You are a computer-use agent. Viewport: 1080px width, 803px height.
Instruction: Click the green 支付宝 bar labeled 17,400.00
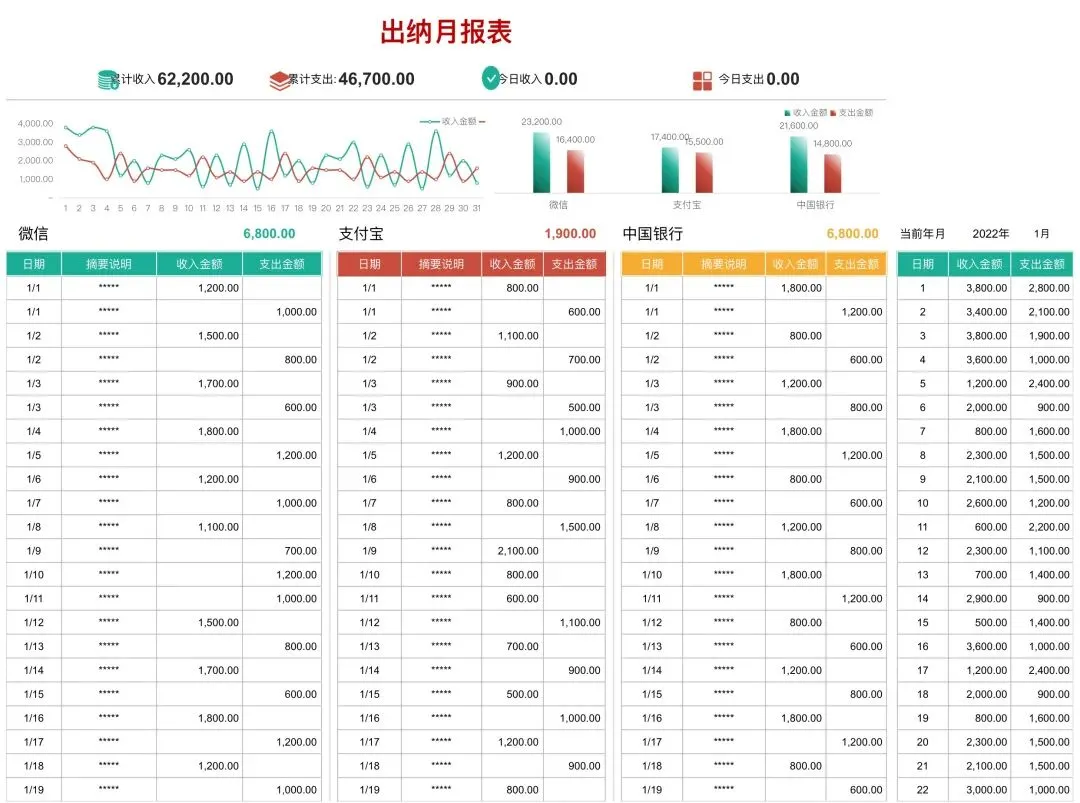coord(670,170)
